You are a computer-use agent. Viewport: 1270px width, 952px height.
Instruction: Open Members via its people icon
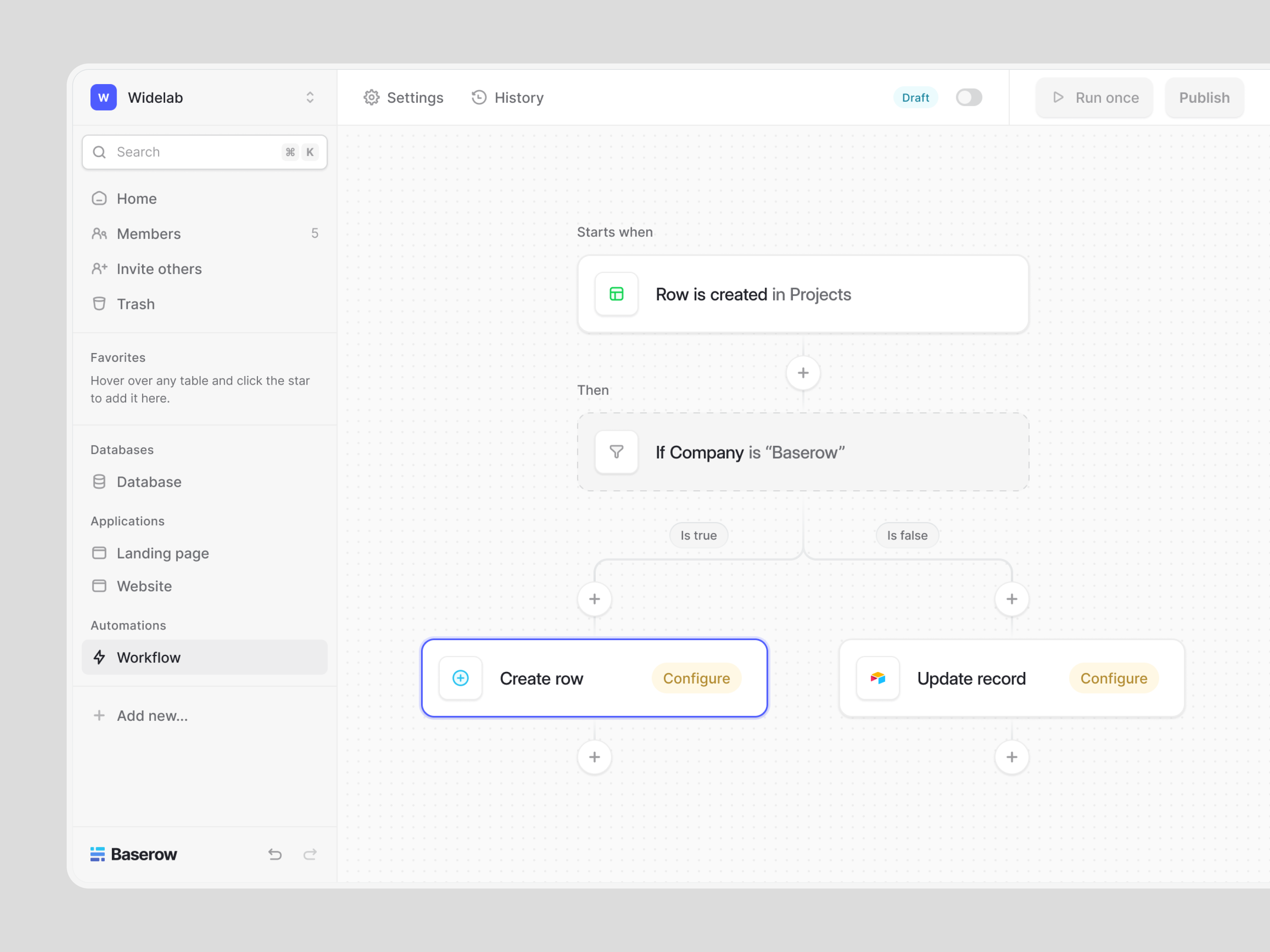(x=99, y=234)
